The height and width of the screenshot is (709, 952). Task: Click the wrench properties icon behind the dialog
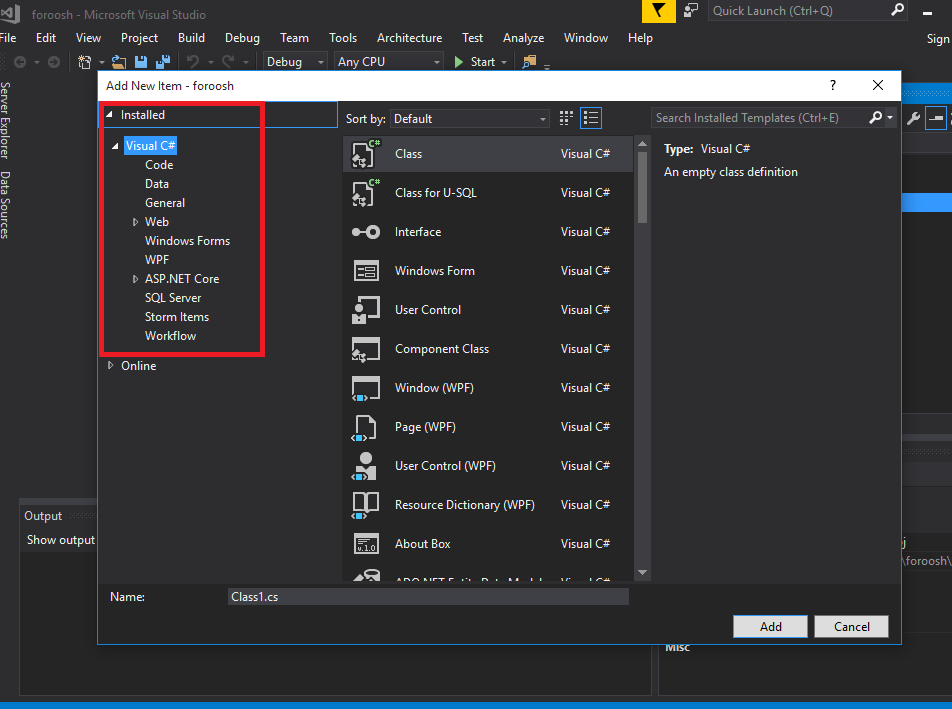pyautogui.click(x=913, y=118)
